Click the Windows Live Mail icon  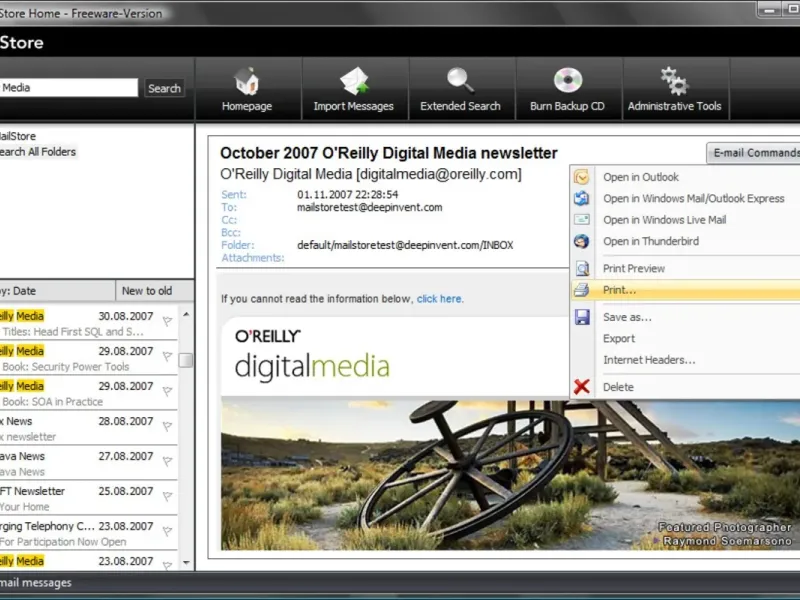(582, 220)
